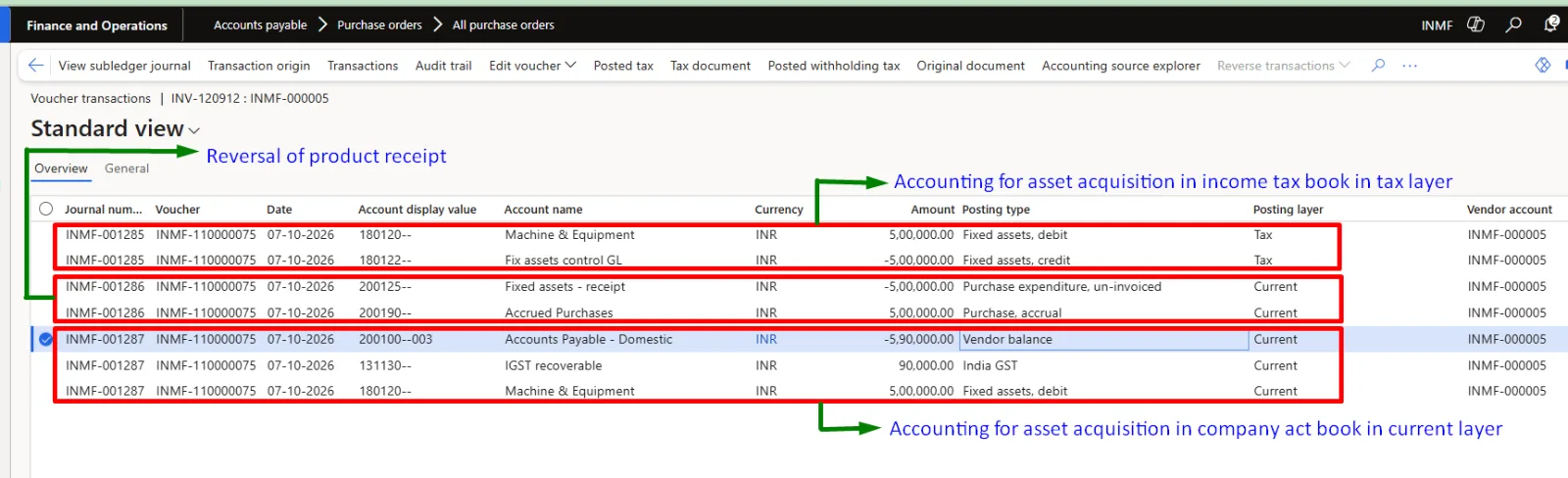Click the search magnifier in top bar

(x=1514, y=24)
